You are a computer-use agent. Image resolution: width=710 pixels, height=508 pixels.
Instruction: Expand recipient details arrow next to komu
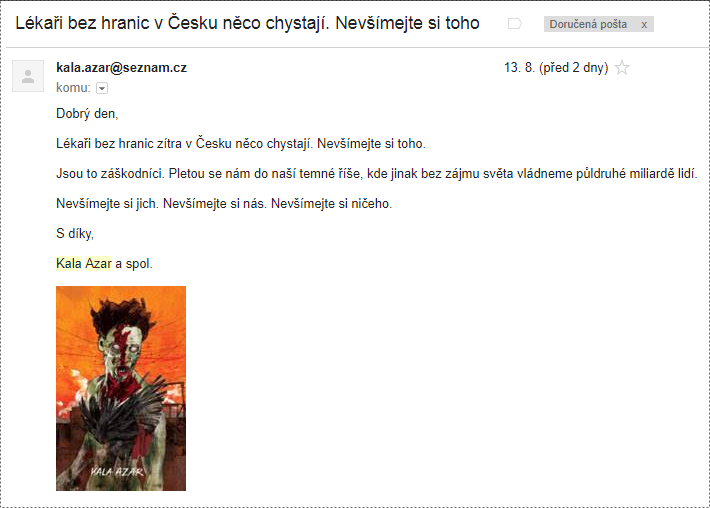tap(102, 88)
